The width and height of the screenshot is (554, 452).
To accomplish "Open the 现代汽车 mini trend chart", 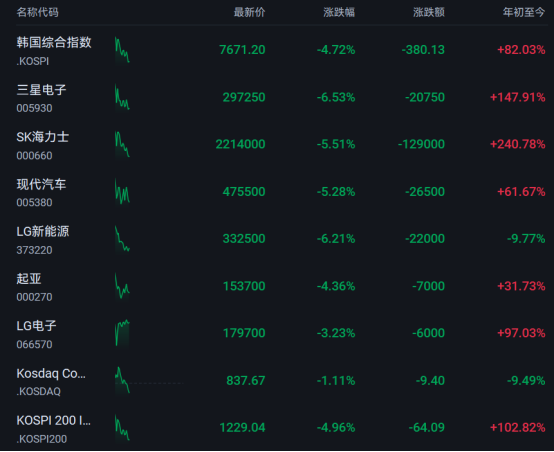I will point(122,192).
